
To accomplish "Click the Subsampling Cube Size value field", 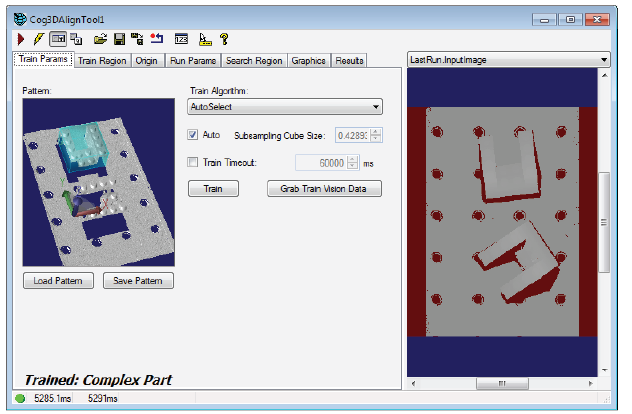I will coord(353,135).
